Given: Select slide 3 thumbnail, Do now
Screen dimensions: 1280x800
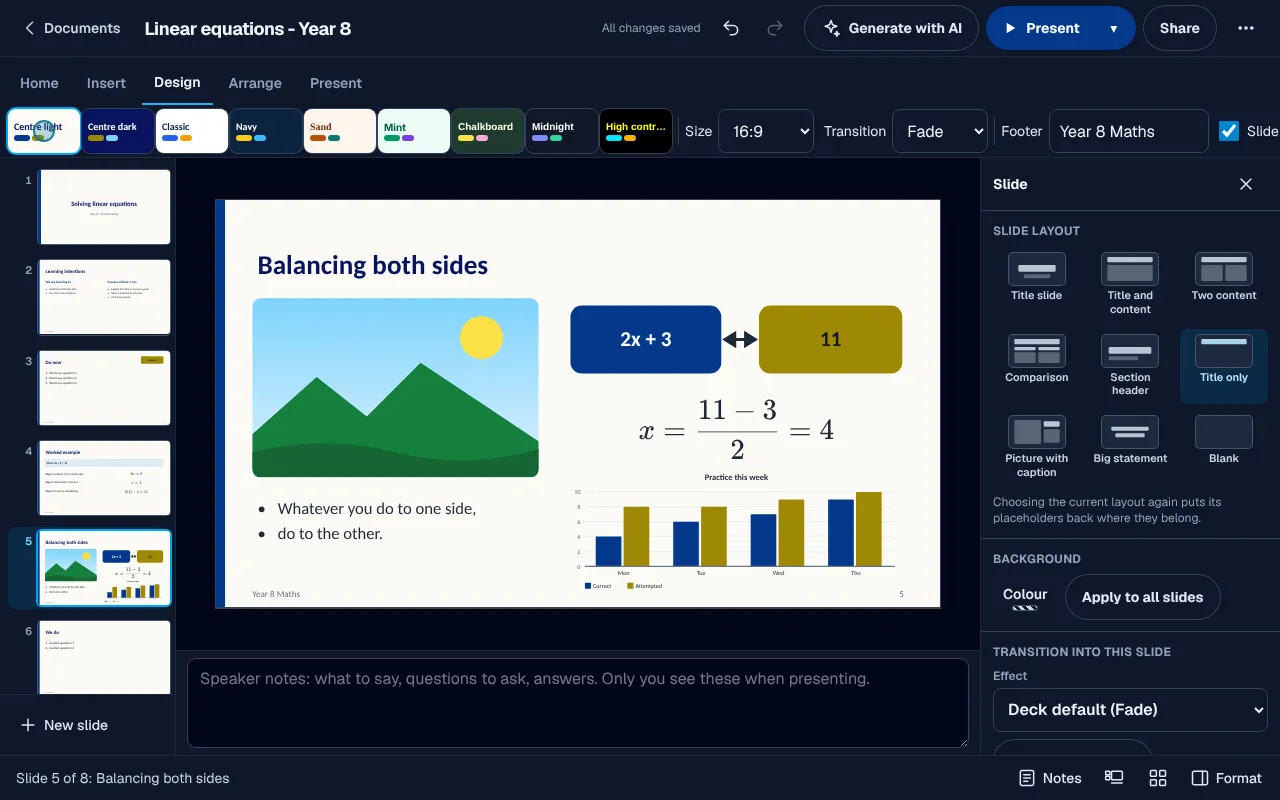Looking at the screenshot, I should pyautogui.click(x=105, y=388).
